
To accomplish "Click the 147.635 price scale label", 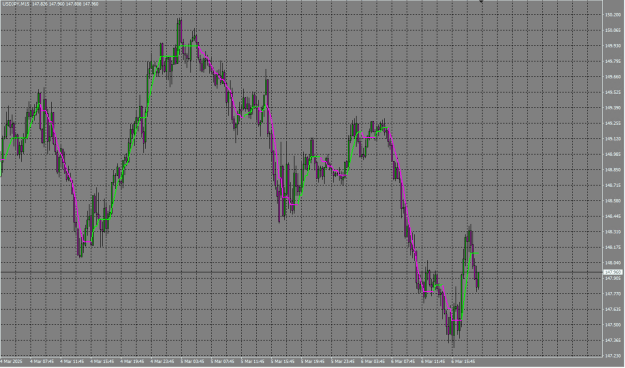I will (613, 309).
